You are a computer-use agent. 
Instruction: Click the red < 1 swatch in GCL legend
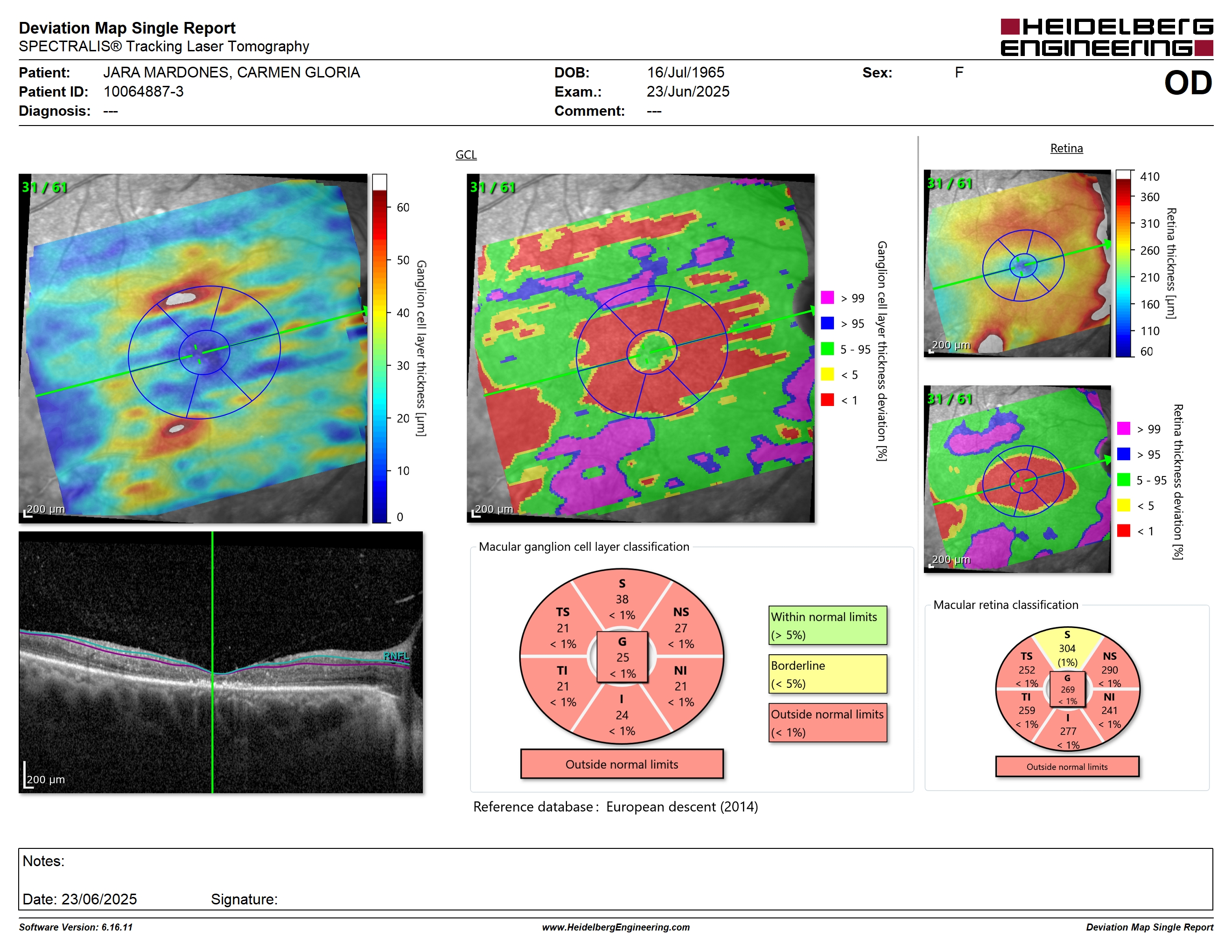coord(827,400)
